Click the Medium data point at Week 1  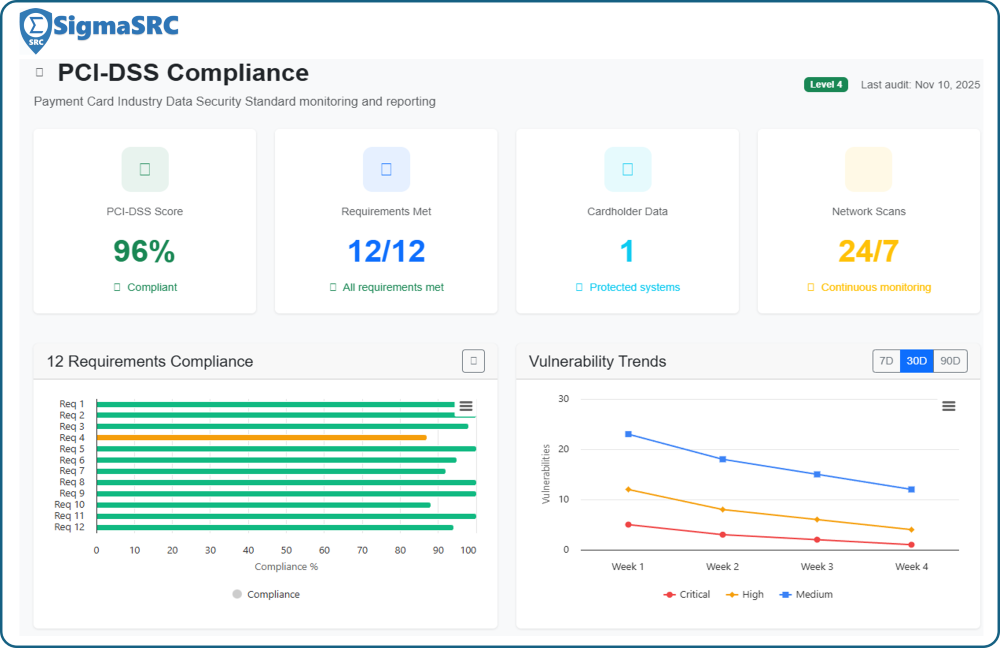click(628, 434)
